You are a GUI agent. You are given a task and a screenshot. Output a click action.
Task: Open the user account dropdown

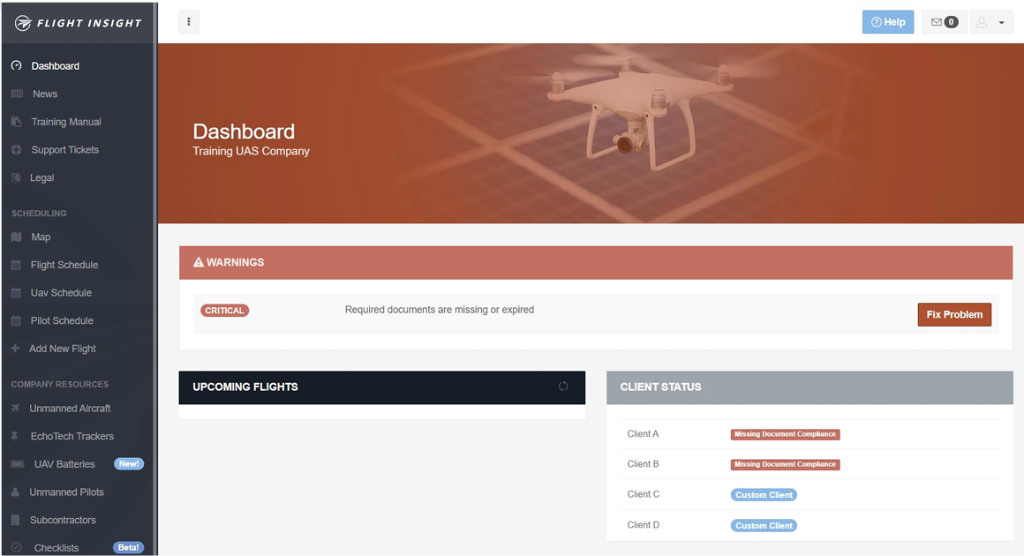pos(991,22)
